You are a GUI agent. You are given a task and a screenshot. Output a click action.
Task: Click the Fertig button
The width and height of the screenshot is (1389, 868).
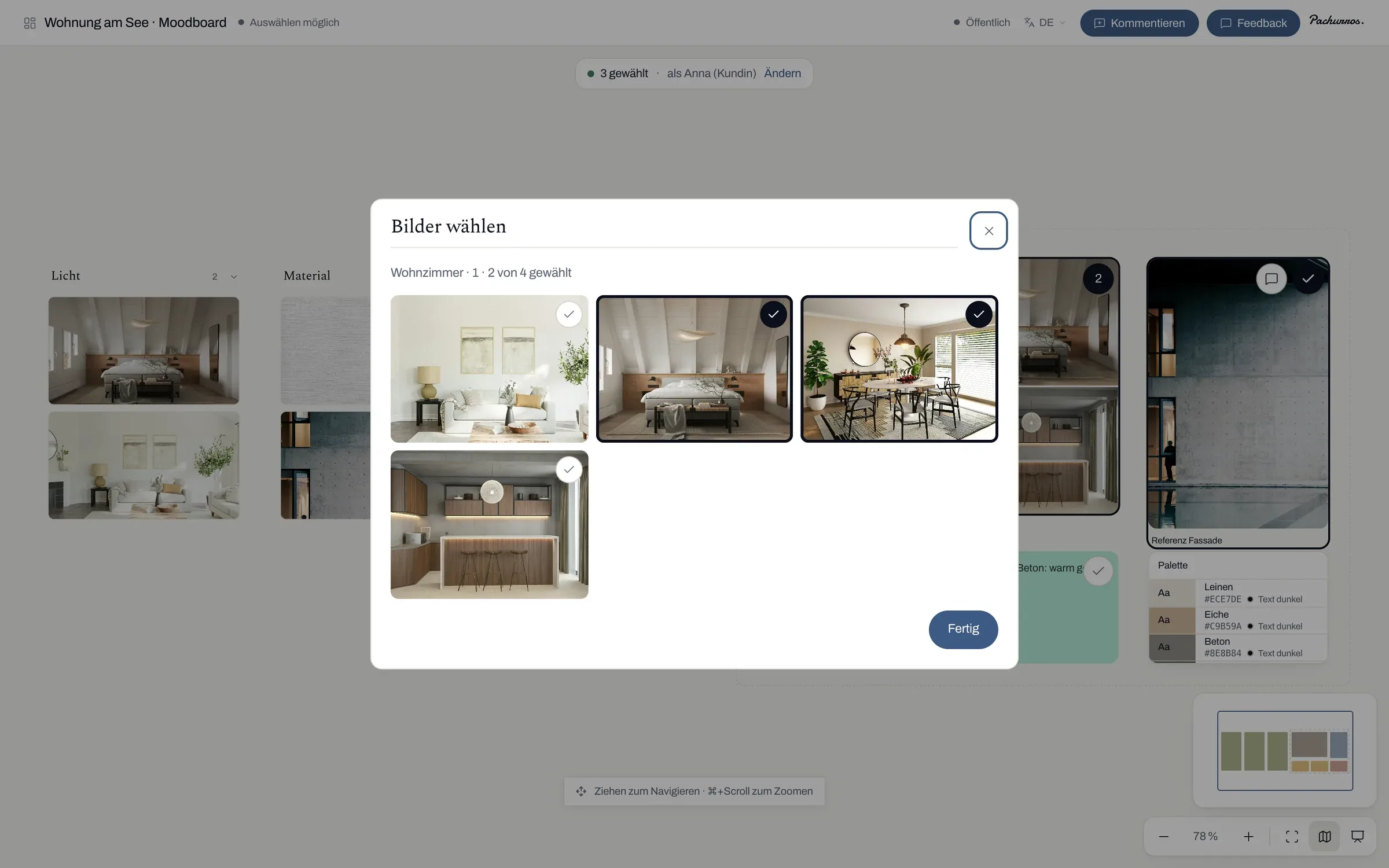pyautogui.click(x=963, y=629)
